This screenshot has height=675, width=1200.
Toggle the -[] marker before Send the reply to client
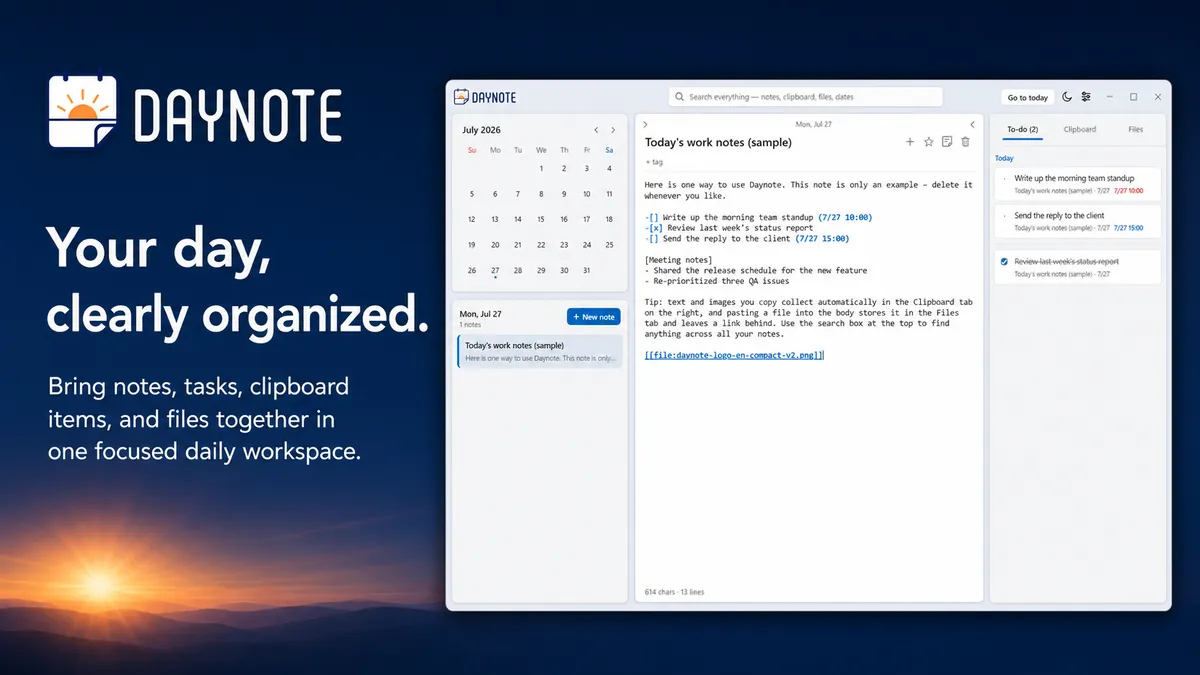652,239
